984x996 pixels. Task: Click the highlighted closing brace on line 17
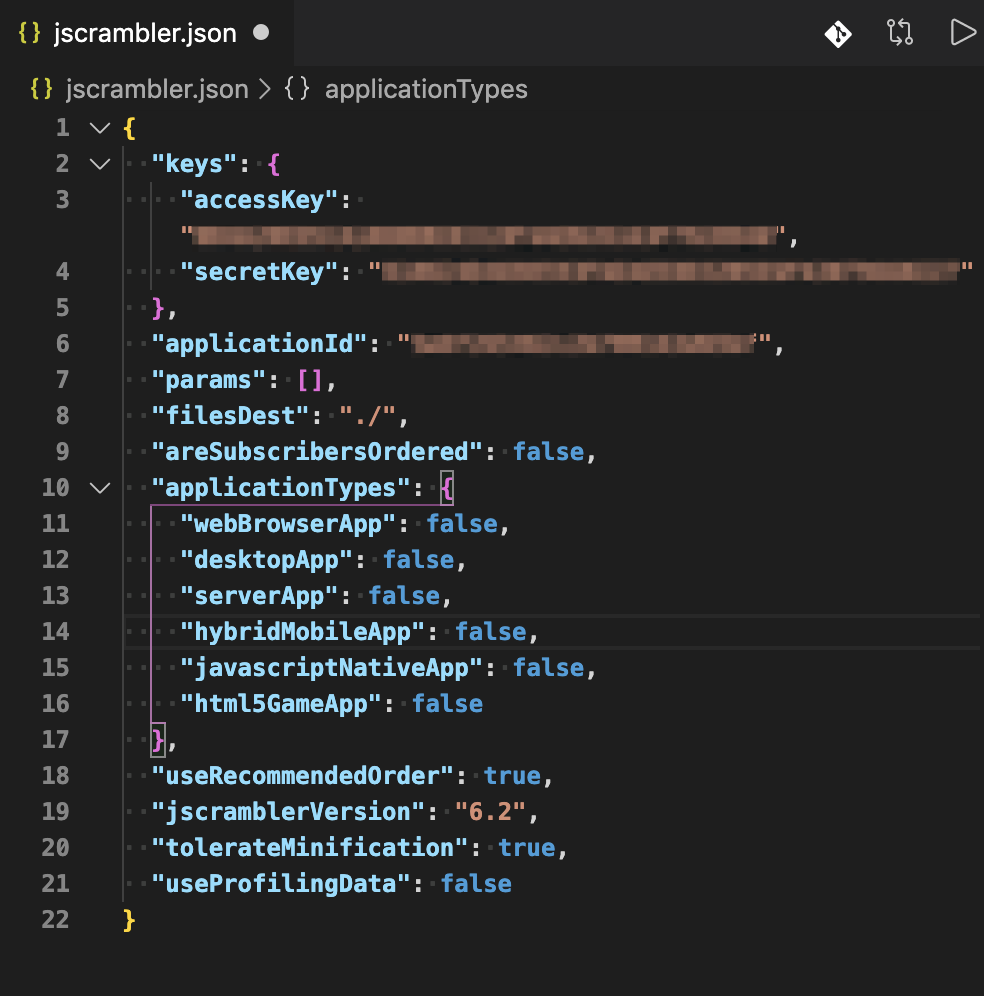point(158,740)
